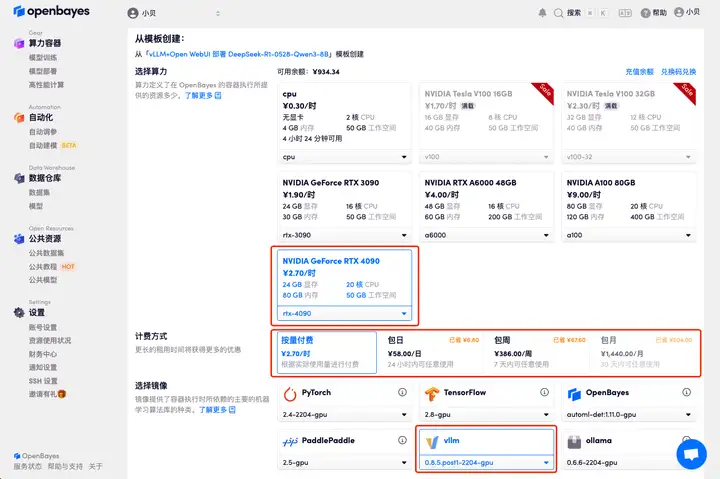The width and height of the screenshot is (720, 479).
Task: Select the cpu compute card
Action: click(344, 124)
